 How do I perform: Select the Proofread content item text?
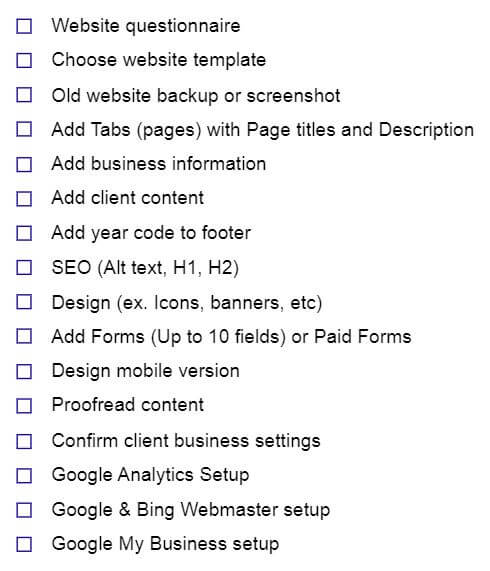128,405
